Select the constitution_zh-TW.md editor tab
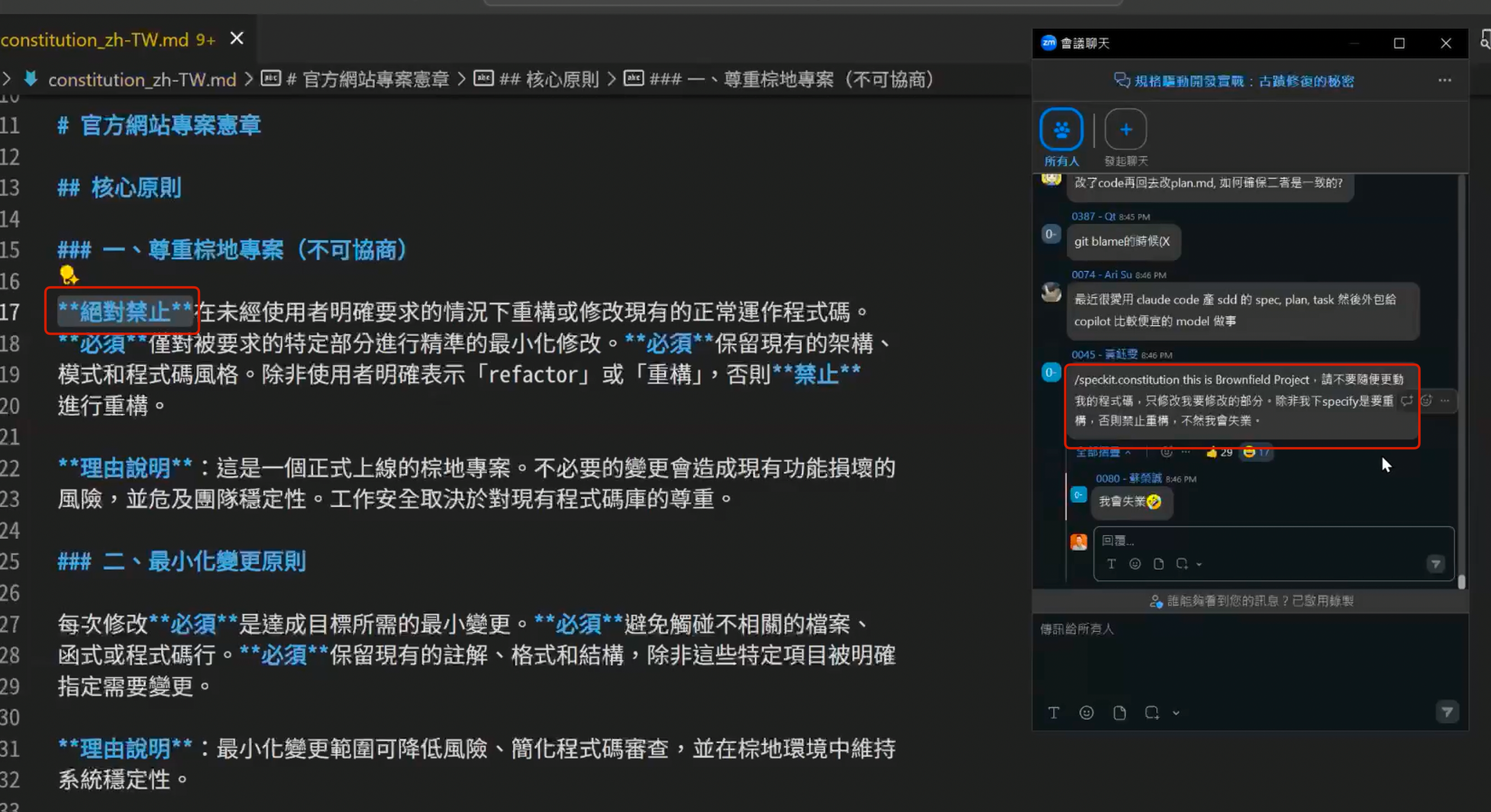Viewport: 1491px width, 812px height. (x=95, y=40)
